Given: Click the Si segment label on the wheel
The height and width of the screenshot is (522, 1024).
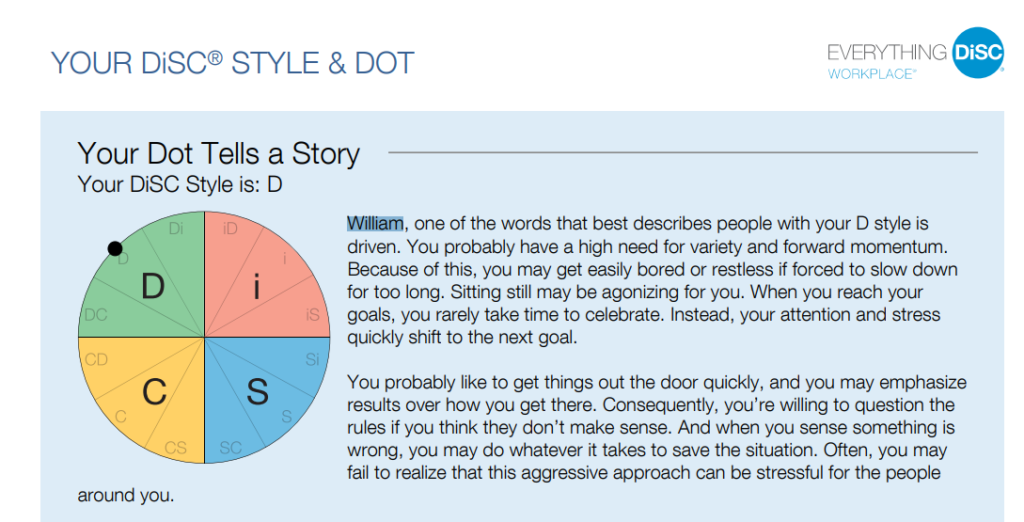Looking at the screenshot, I should tap(313, 360).
